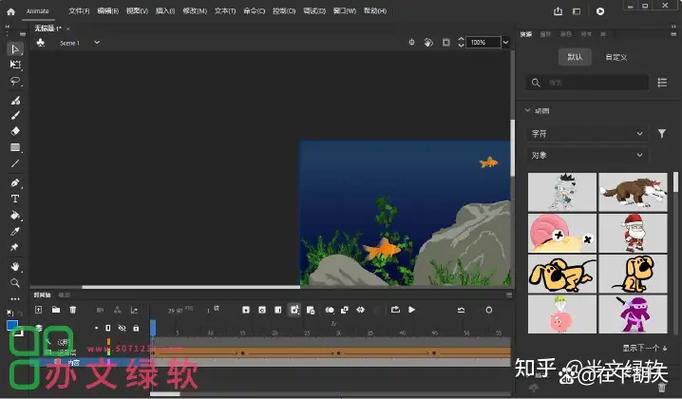682x399 pixels.
Task: Open the 窗口(W) menu
Action: 344,11
